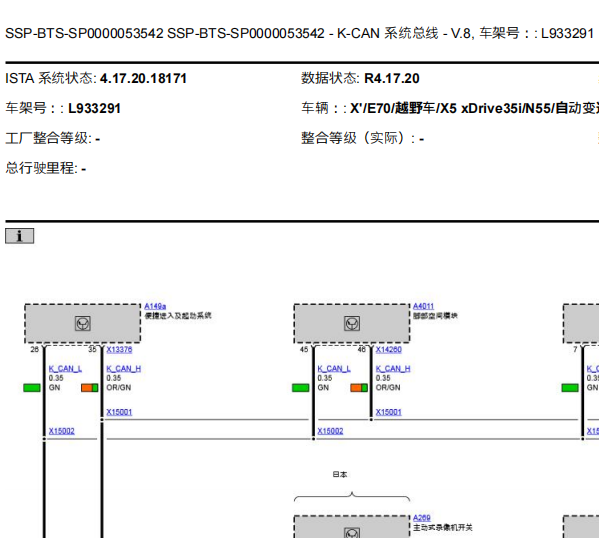Viewport: 599px width, 538px height.
Task: Click the K_CAN_L link under A4011 pin 45
Action: 334,369
